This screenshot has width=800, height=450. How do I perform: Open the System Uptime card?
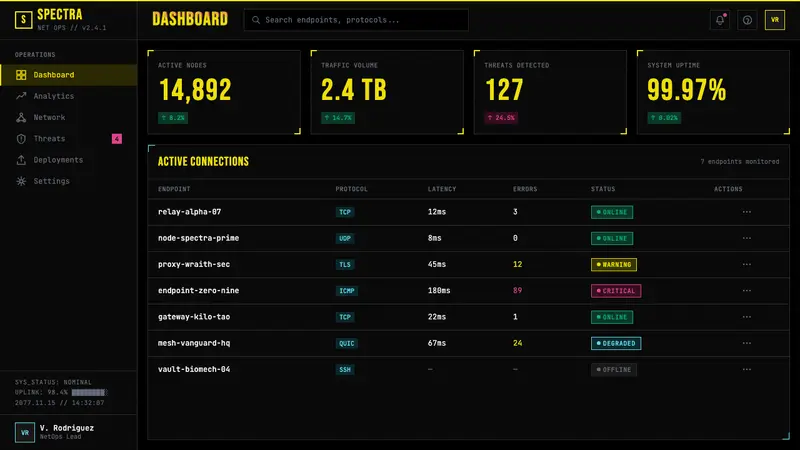pyautogui.click(x=713, y=92)
